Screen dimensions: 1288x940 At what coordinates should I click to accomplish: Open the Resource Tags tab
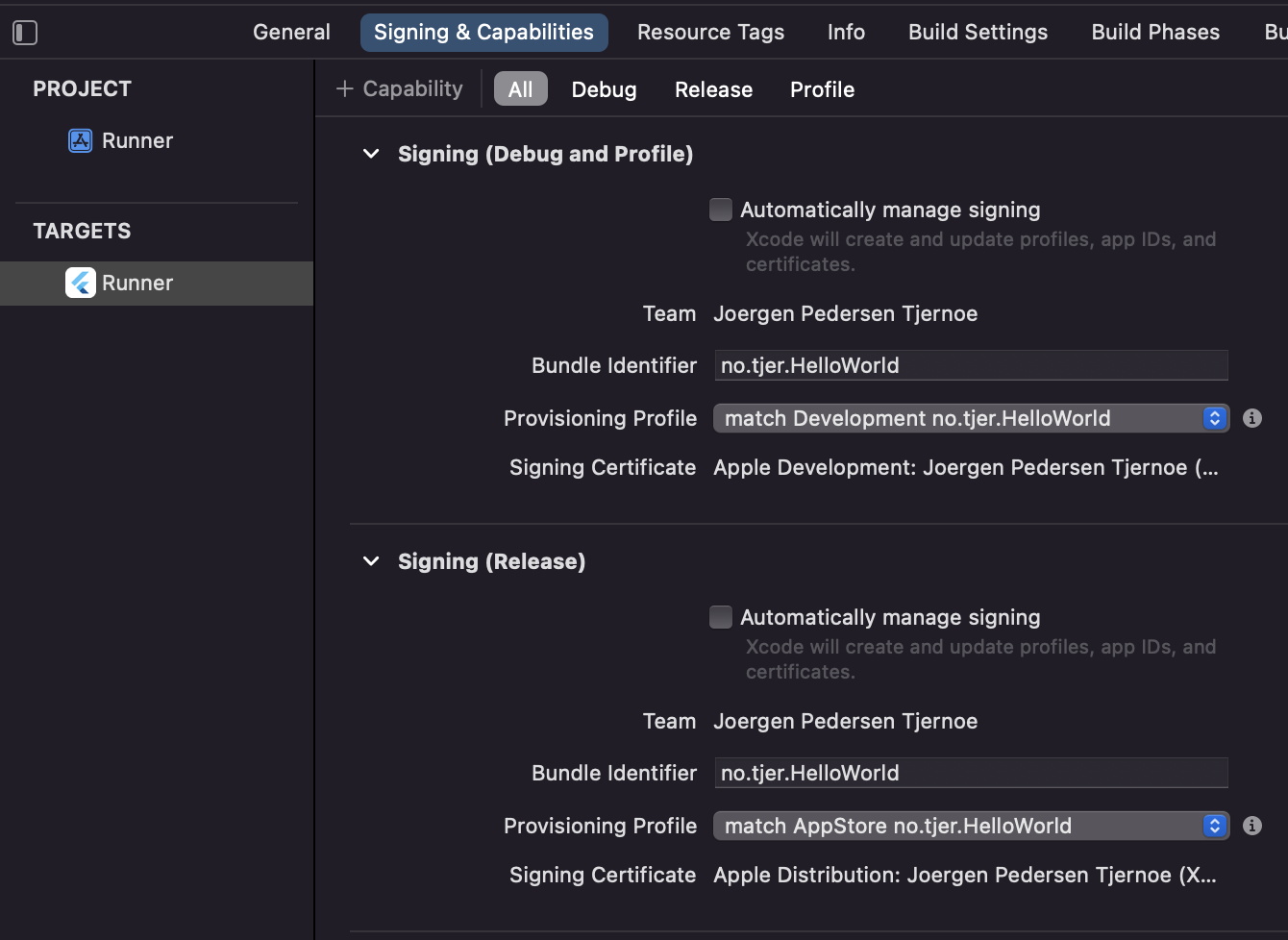(710, 33)
